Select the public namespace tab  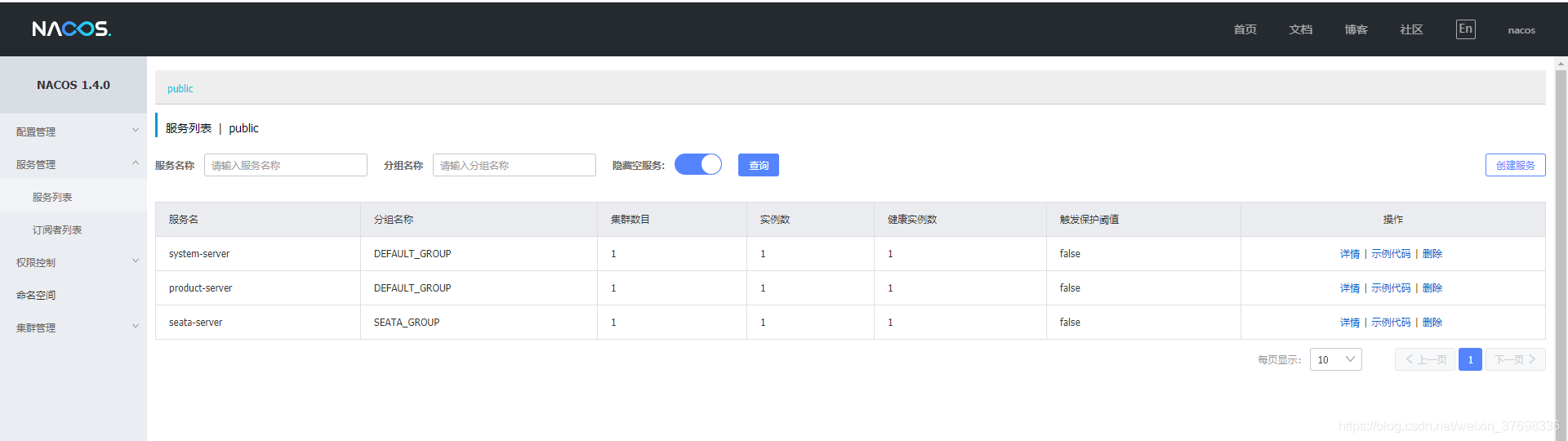(x=180, y=88)
